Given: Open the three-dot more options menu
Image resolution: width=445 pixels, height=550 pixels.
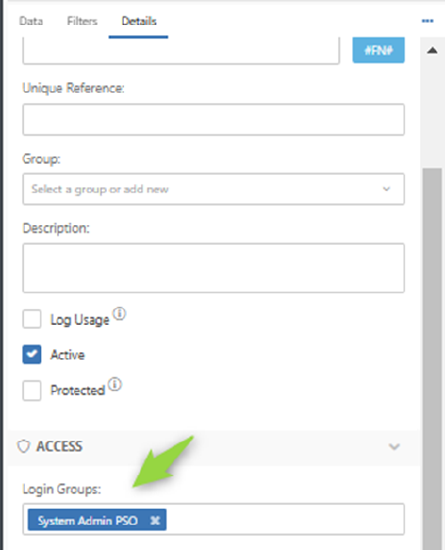Looking at the screenshot, I should click(x=427, y=21).
